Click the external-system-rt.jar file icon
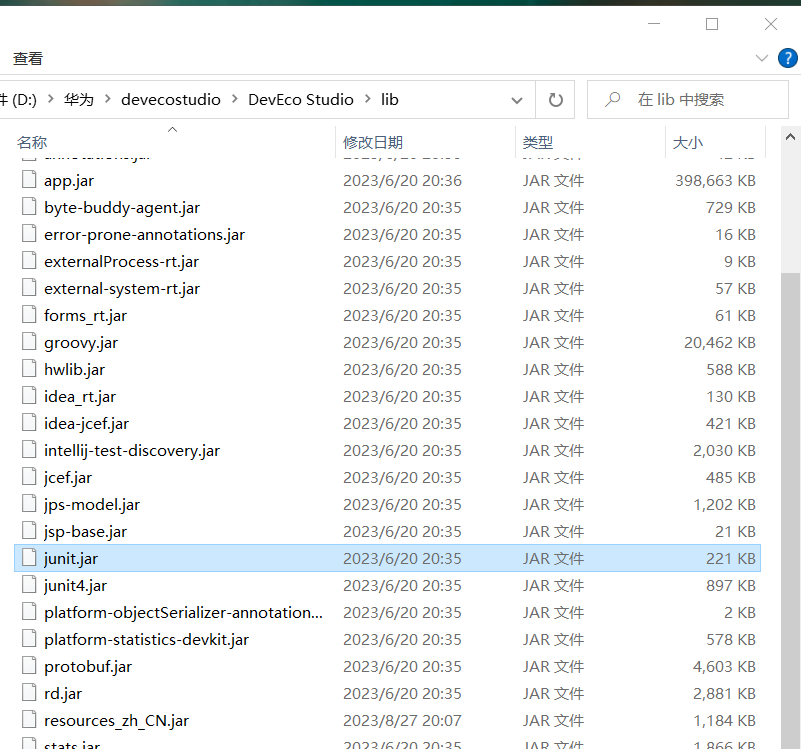Image resolution: width=801 pixels, height=749 pixels. click(29, 288)
